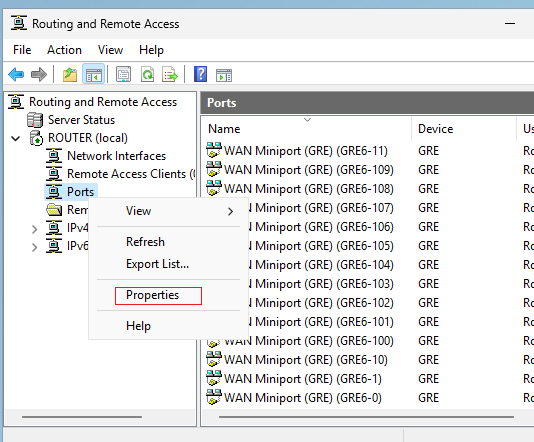Toggle the Show/Hide Console Tree icon

click(x=94, y=75)
